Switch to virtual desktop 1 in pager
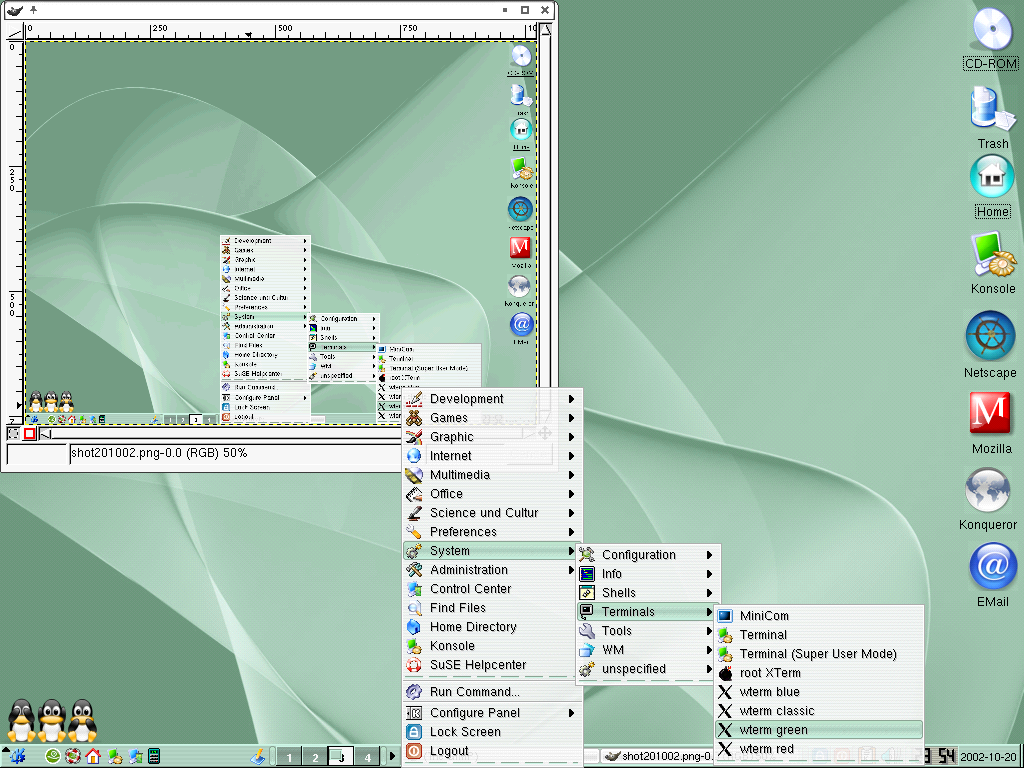Viewport: 1024px width, 768px height. (289, 758)
